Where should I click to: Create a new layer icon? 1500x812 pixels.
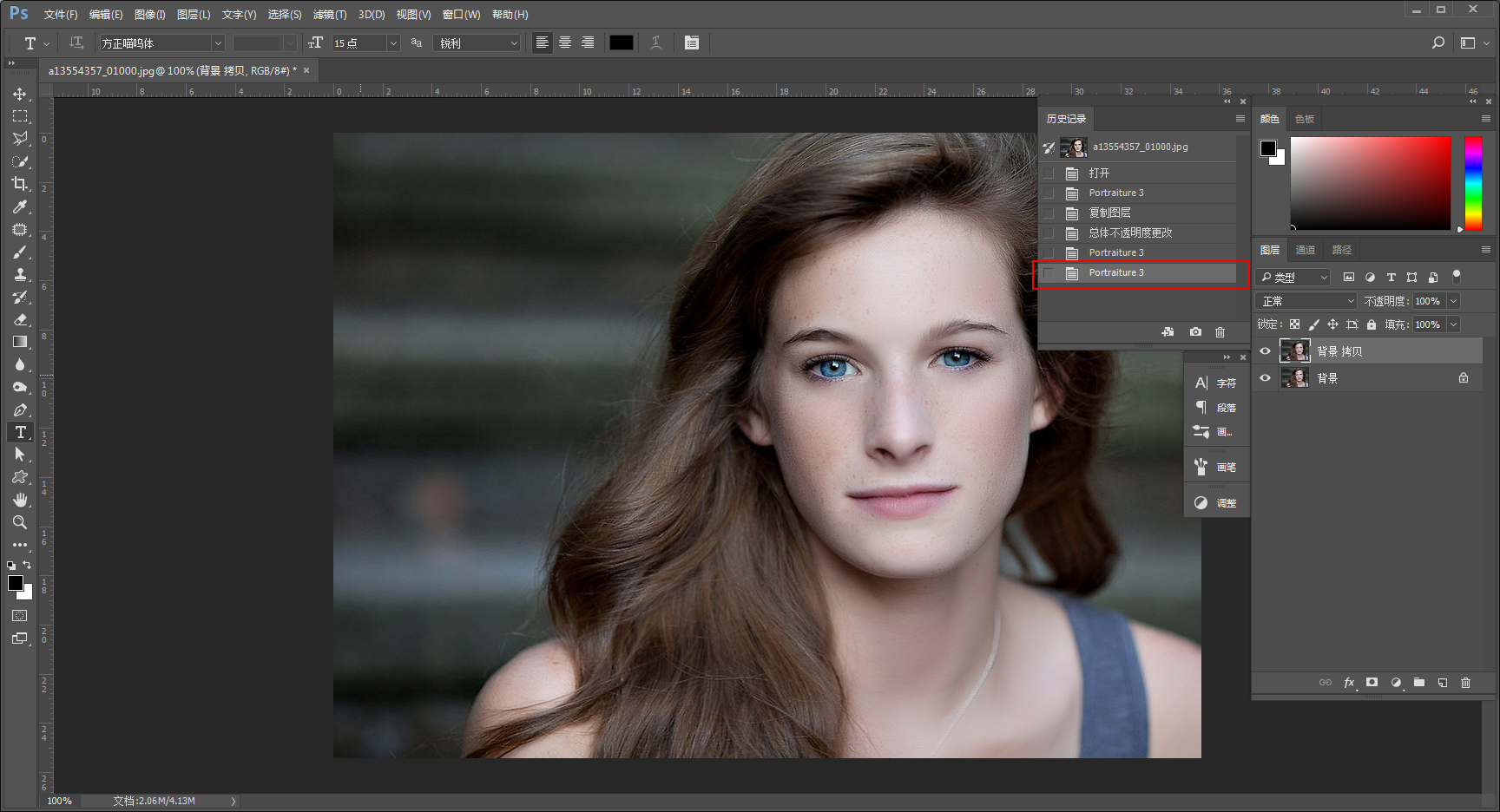click(1443, 683)
